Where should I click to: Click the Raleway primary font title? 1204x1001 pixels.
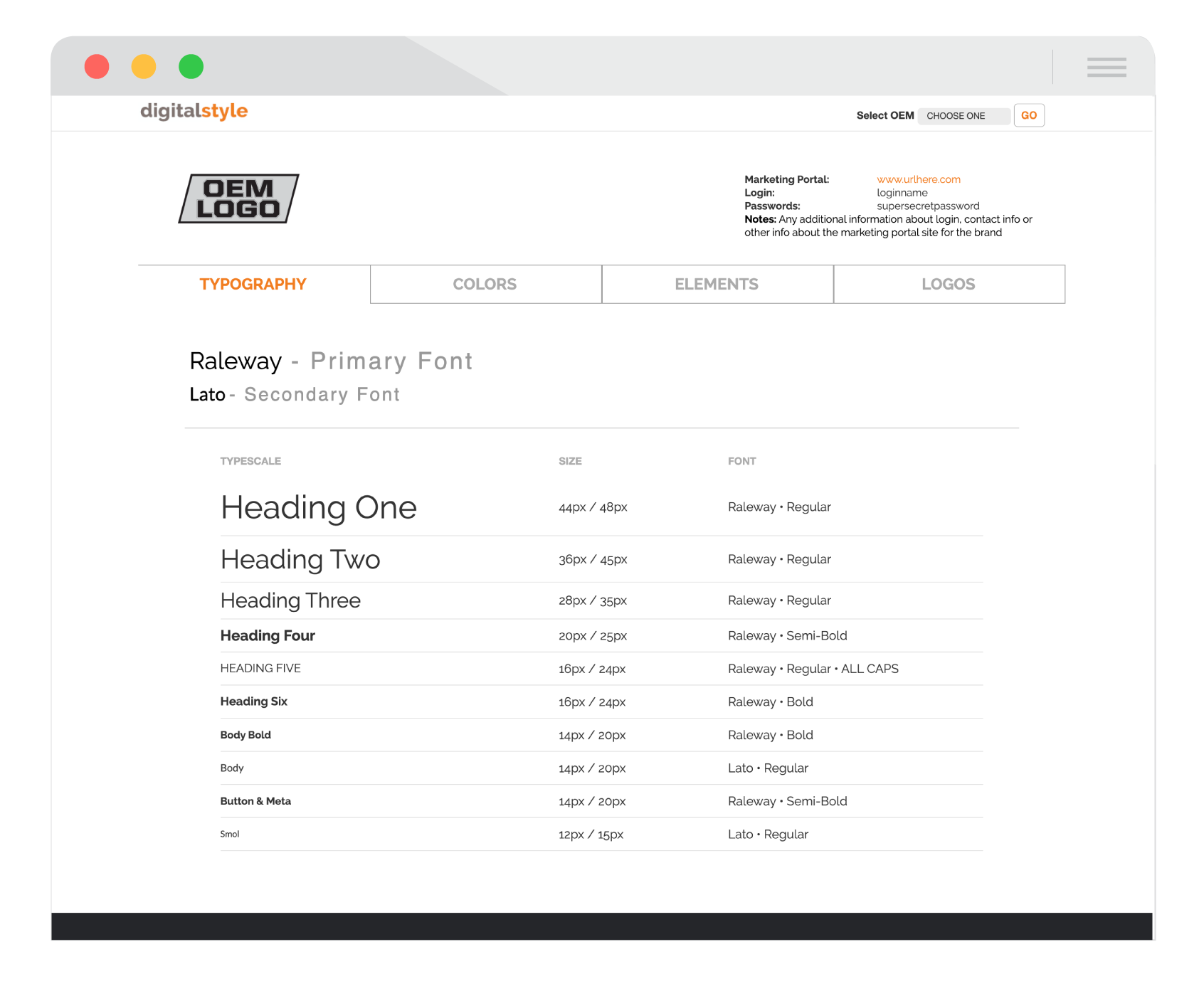click(x=236, y=361)
